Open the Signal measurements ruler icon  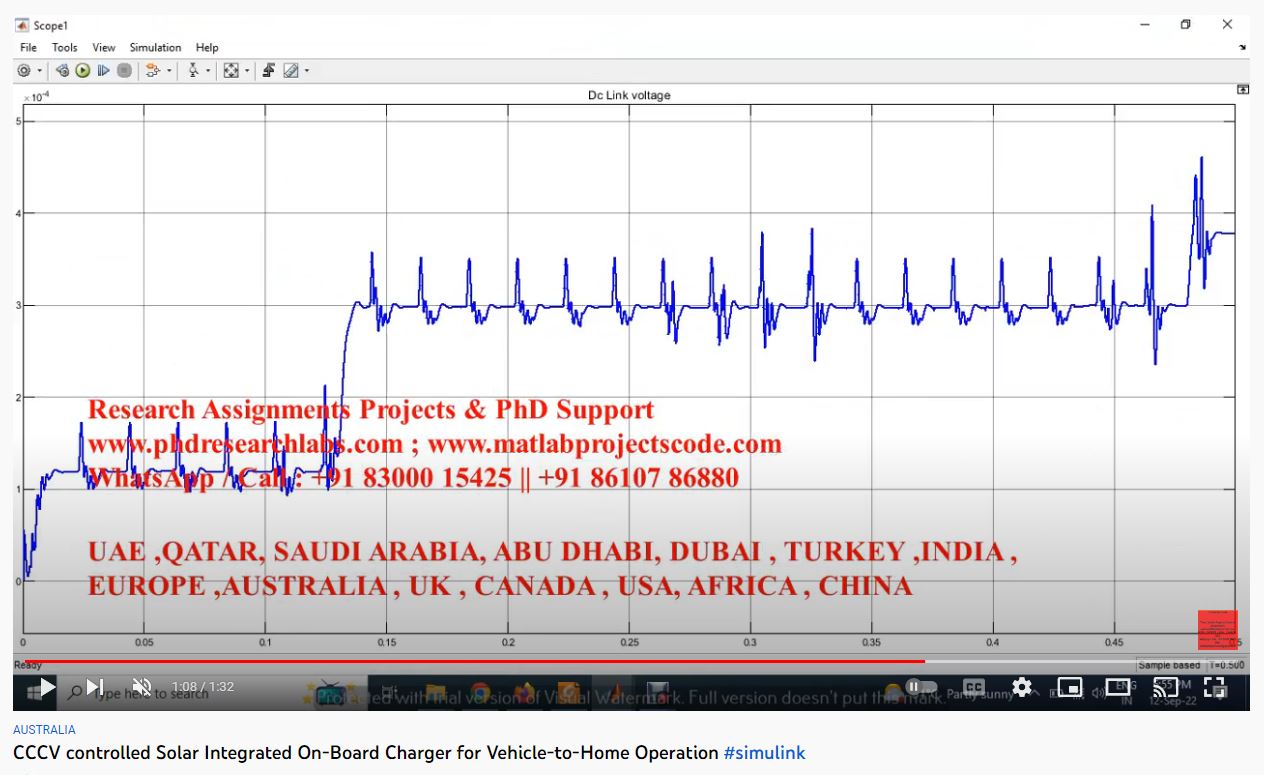291,71
